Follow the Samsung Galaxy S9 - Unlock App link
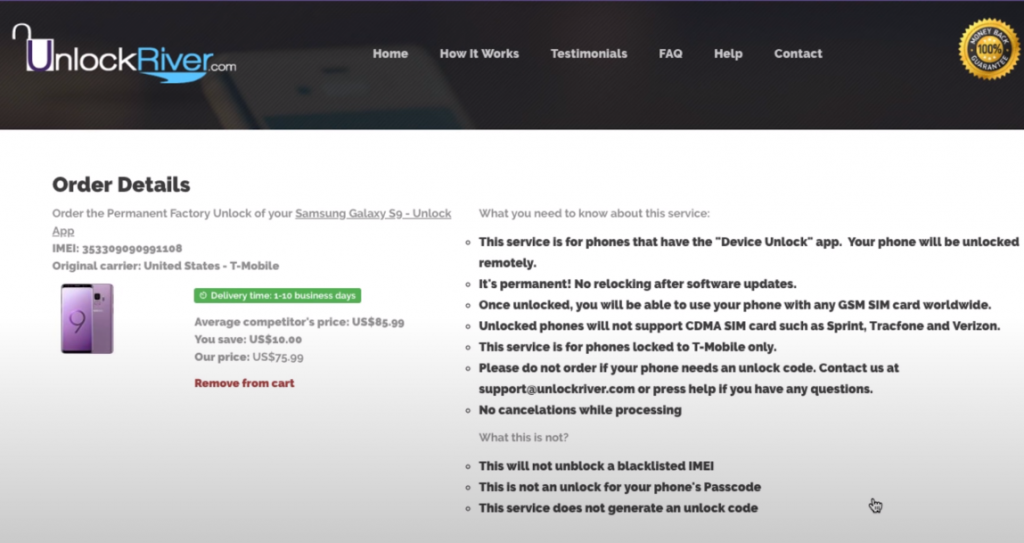Viewport: 1024px width, 543px height. [373, 214]
